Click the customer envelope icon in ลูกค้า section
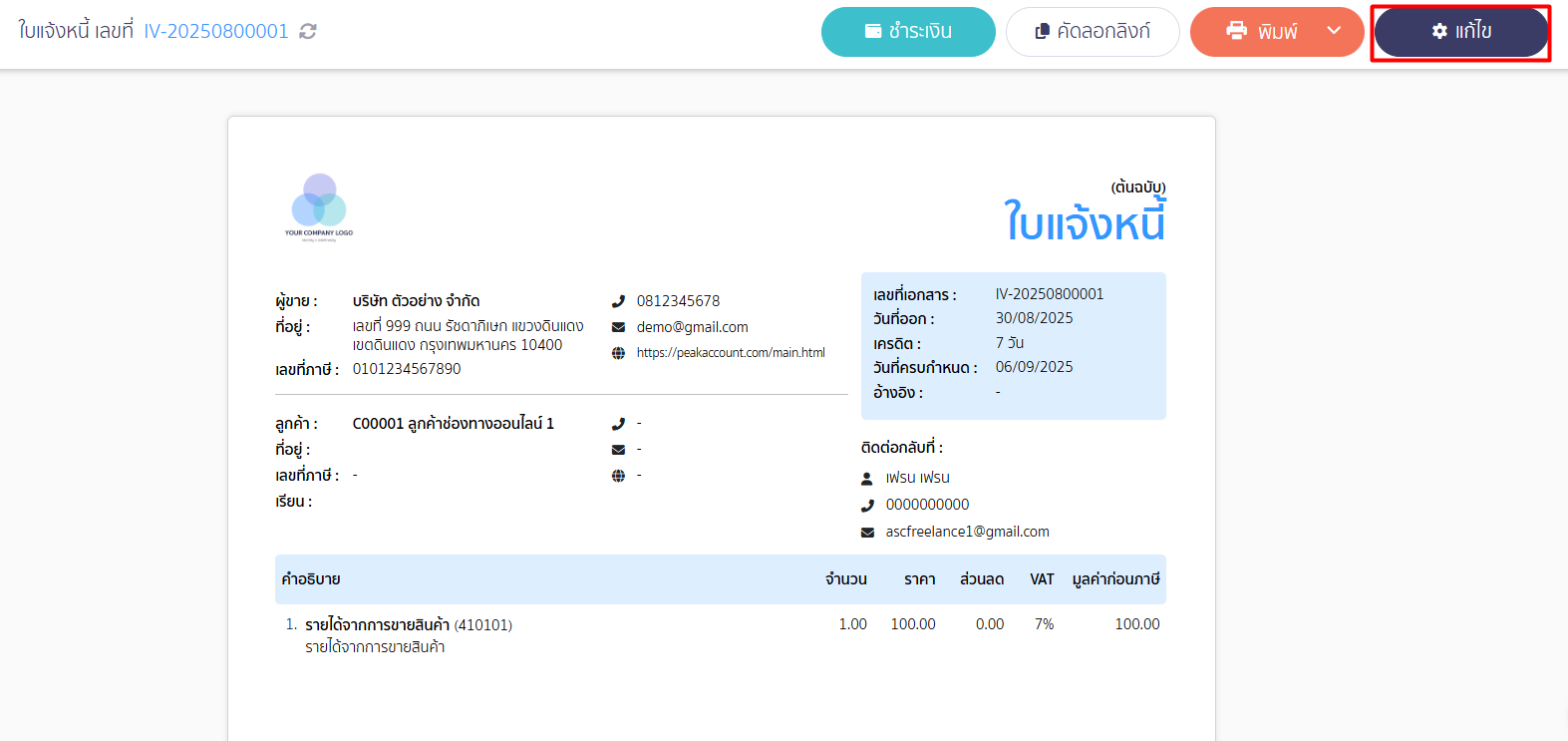 (x=618, y=450)
